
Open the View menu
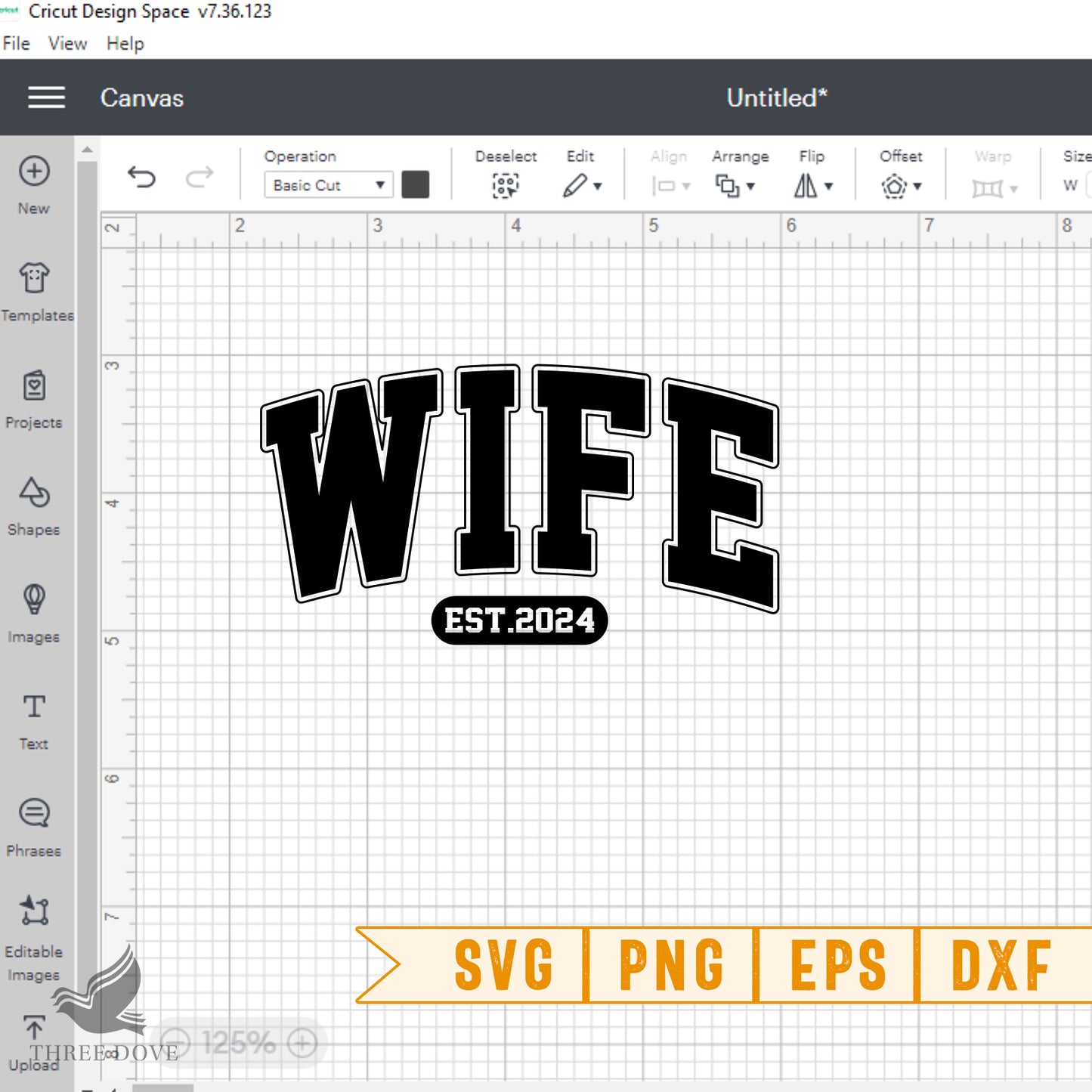(x=67, y=43)
